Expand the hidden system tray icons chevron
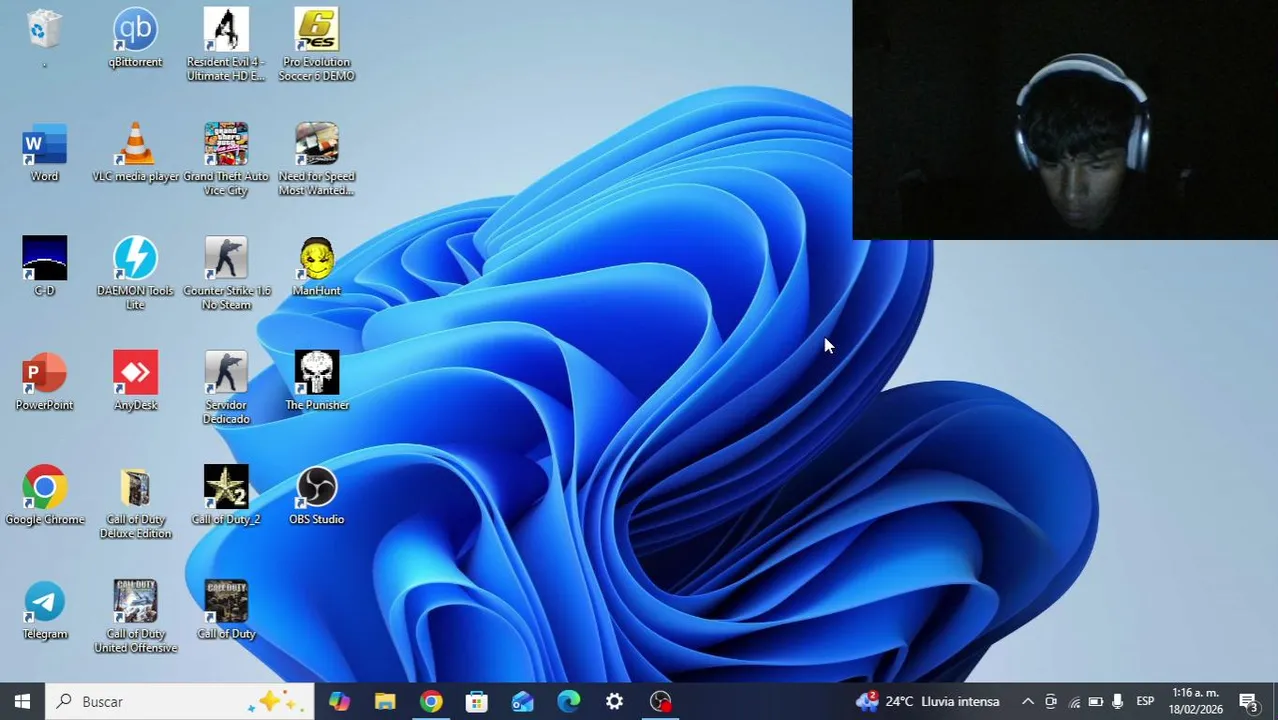The image size is (1278, 720). [x=1027, y=701]
